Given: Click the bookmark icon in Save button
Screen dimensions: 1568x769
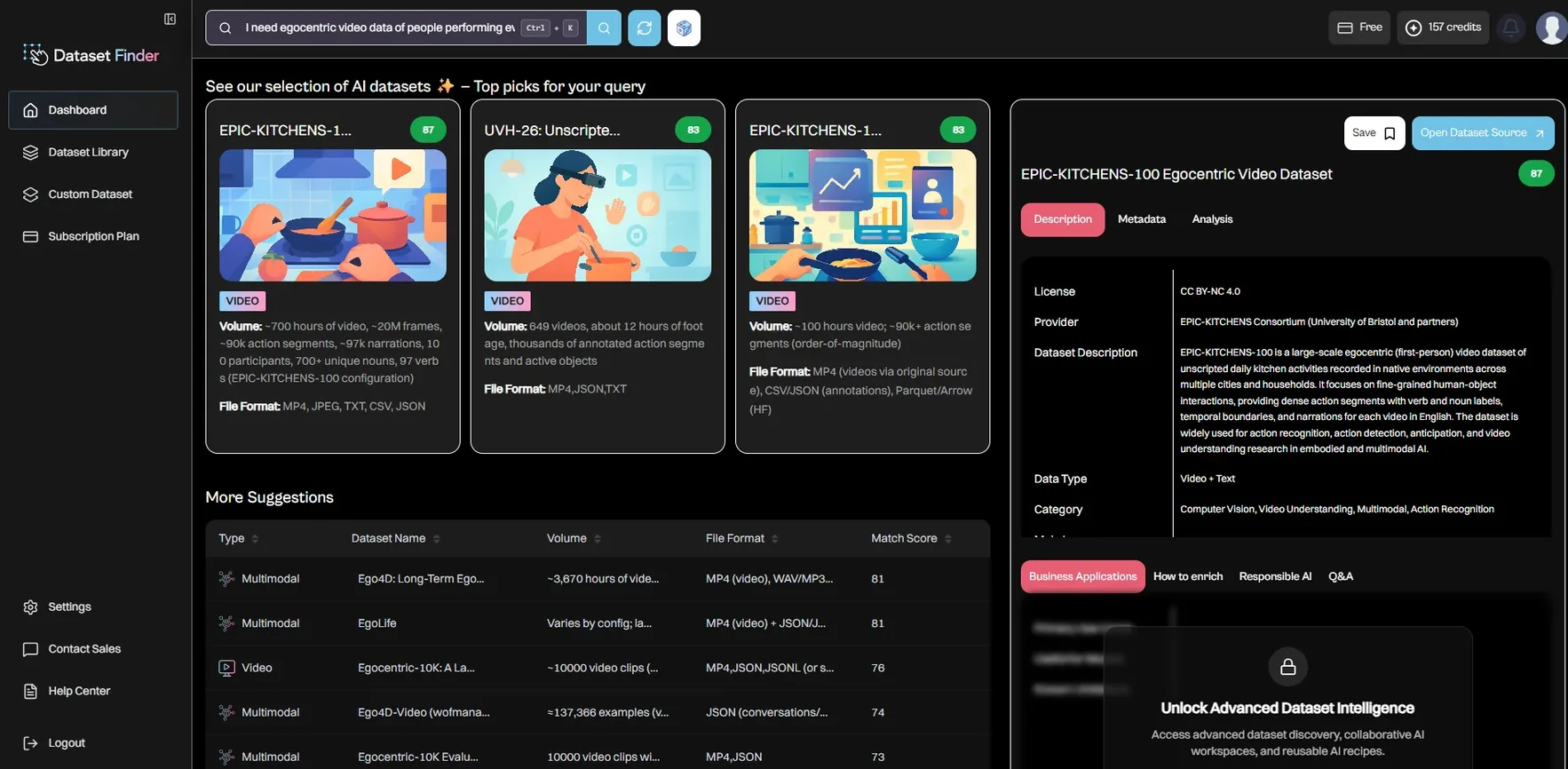Looking at the screenshot, I should coord(1390,133).
